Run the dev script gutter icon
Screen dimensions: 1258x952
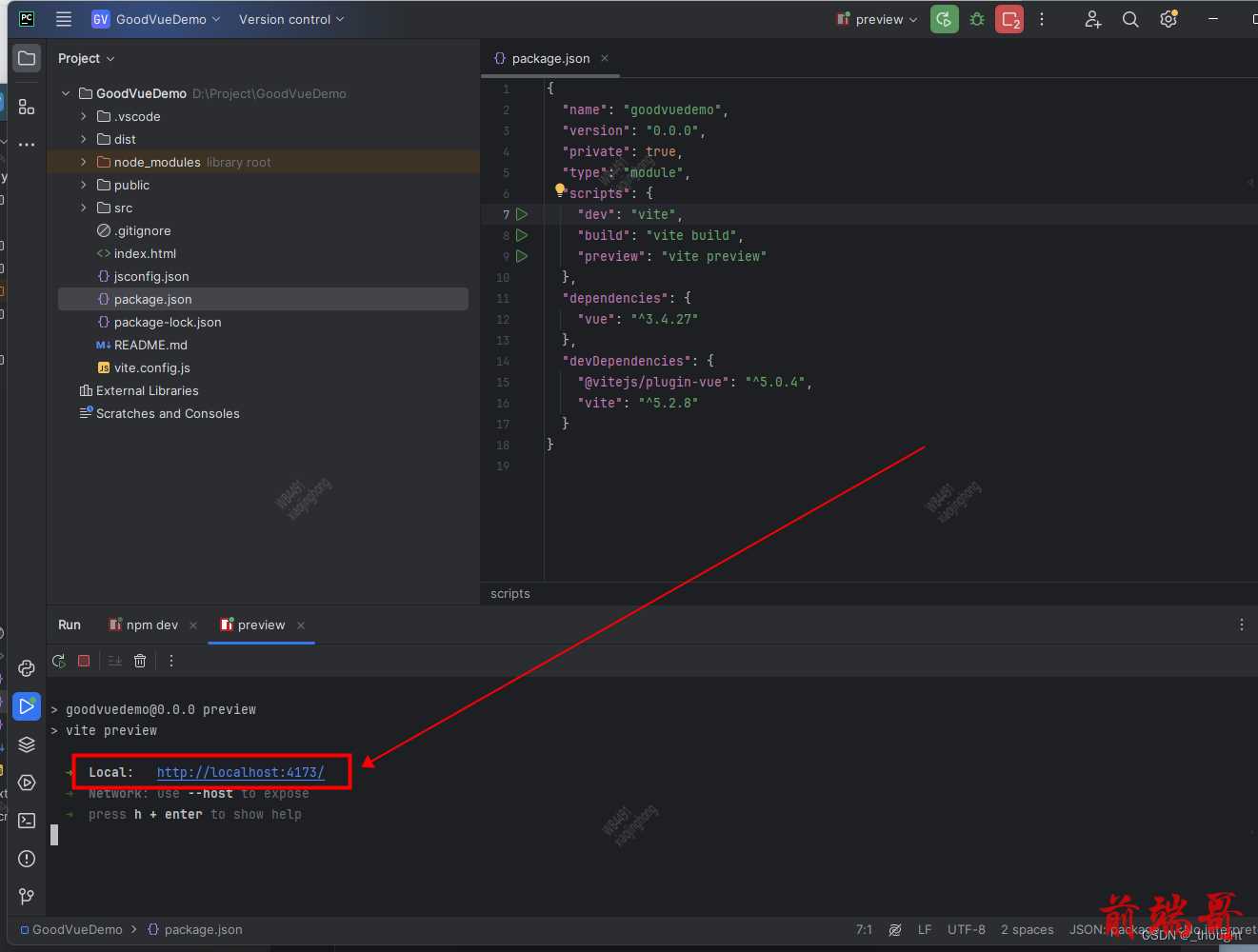point(522,214)
